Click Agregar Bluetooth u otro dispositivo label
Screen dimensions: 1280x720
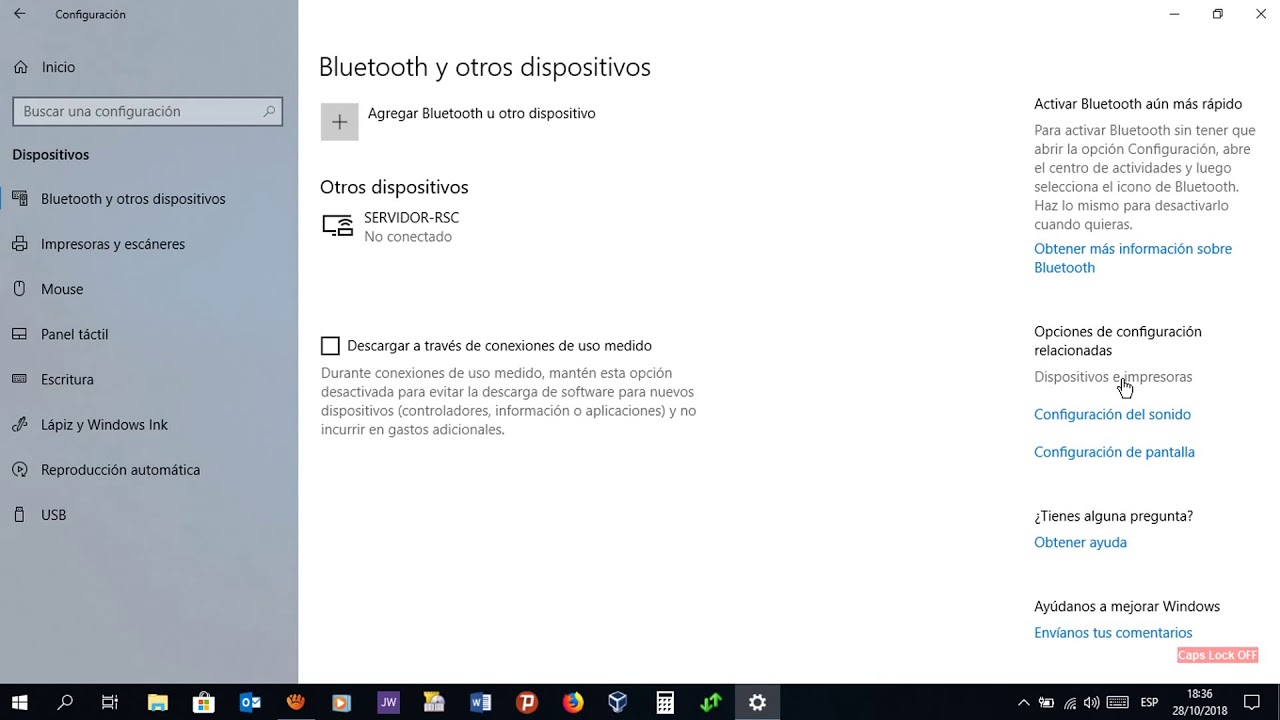[481, 113]
